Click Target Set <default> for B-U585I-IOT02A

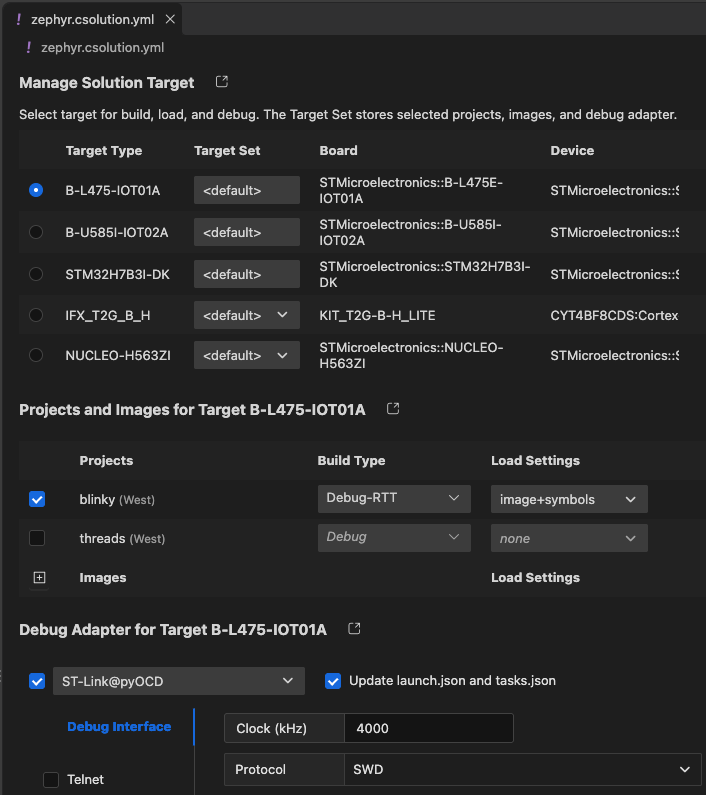click(x=246, y=232)
